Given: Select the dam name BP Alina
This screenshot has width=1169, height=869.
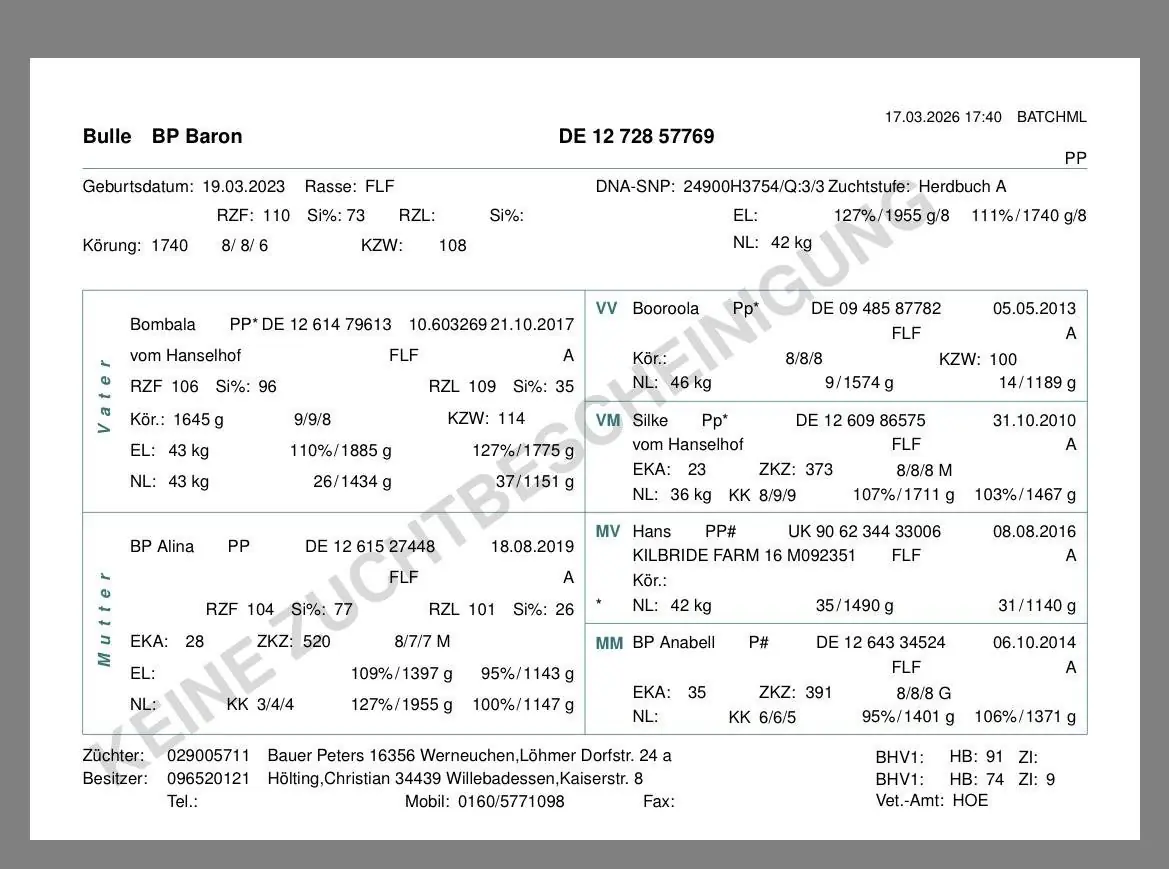Looking at the screenshot, I should (162, 547).
